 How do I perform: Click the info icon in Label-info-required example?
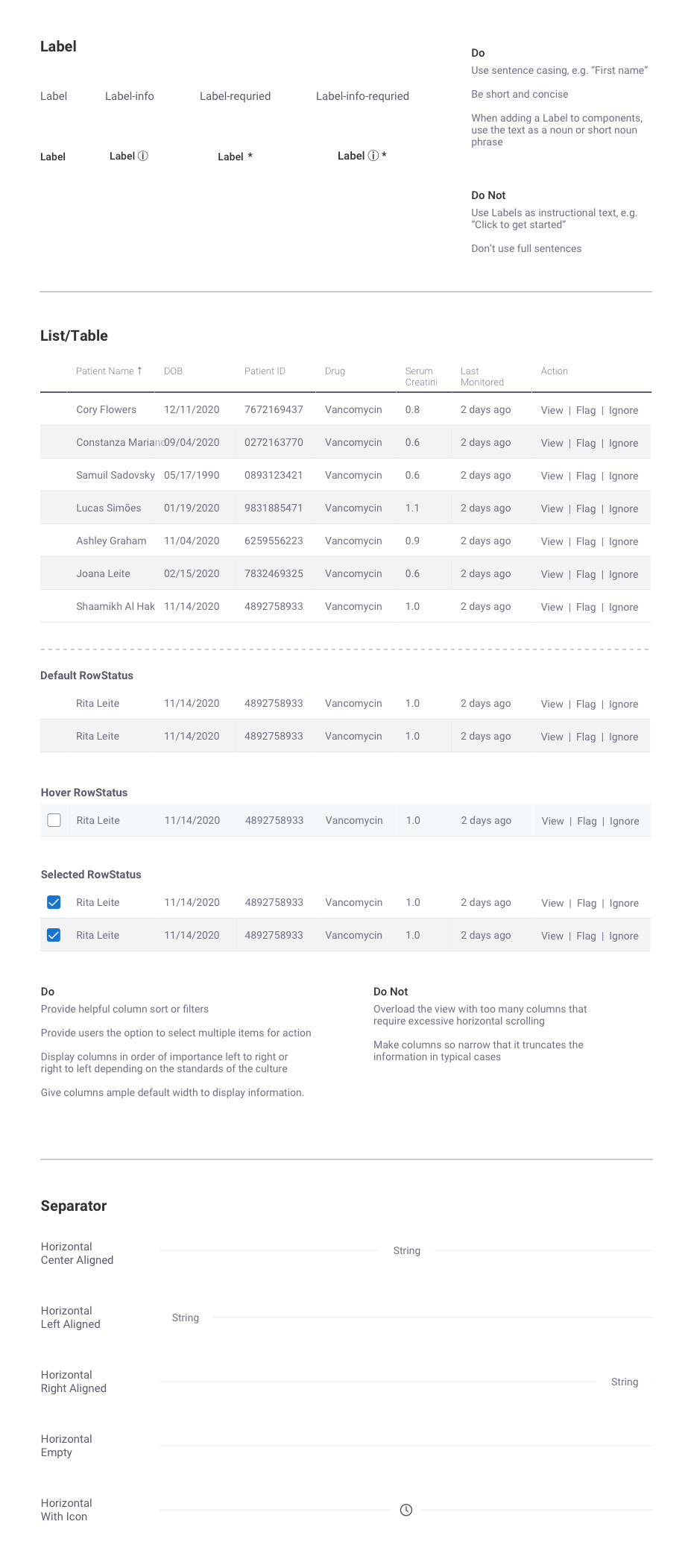pos(373,156)
